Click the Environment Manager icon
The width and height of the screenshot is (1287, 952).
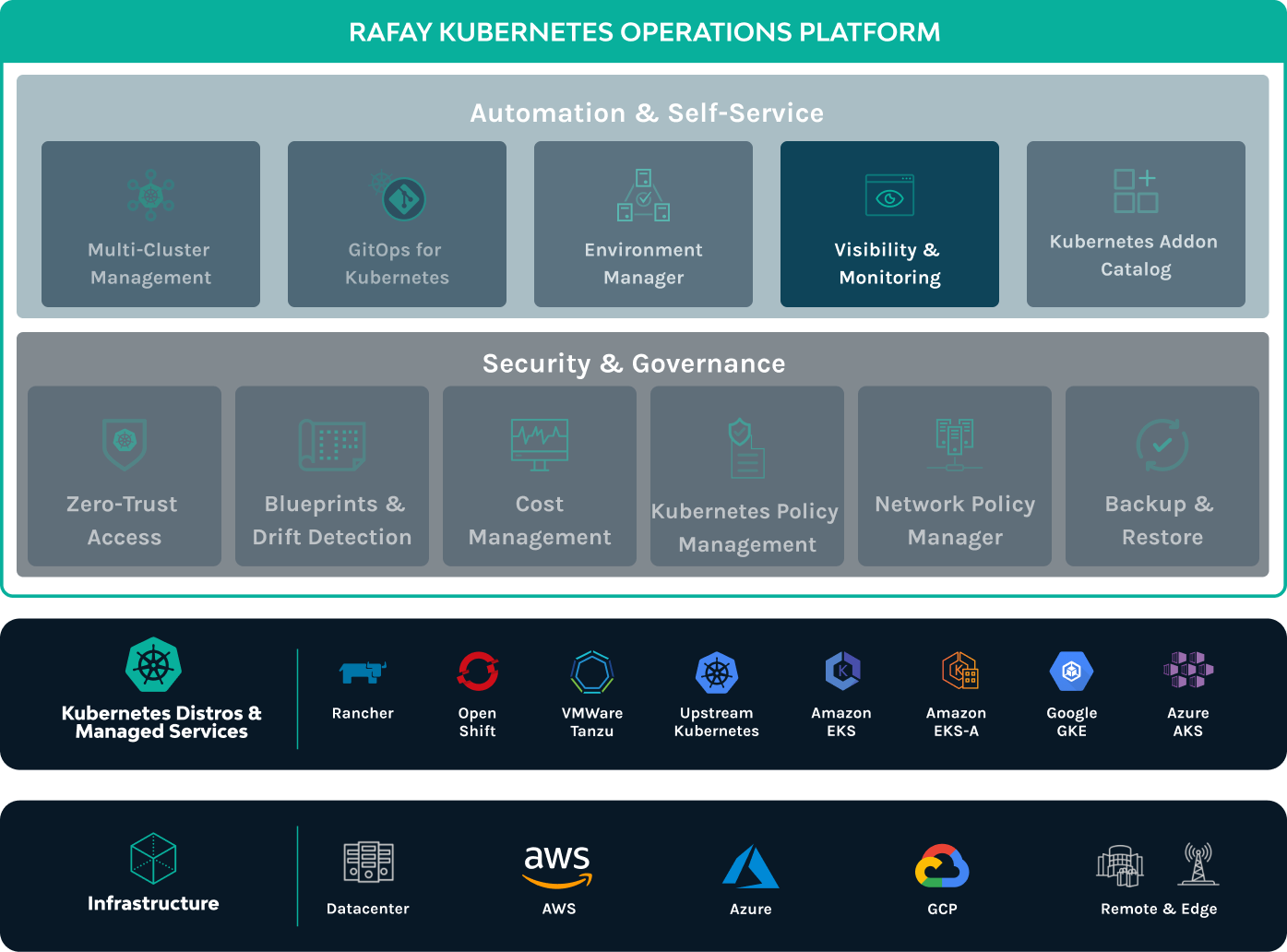643,195
